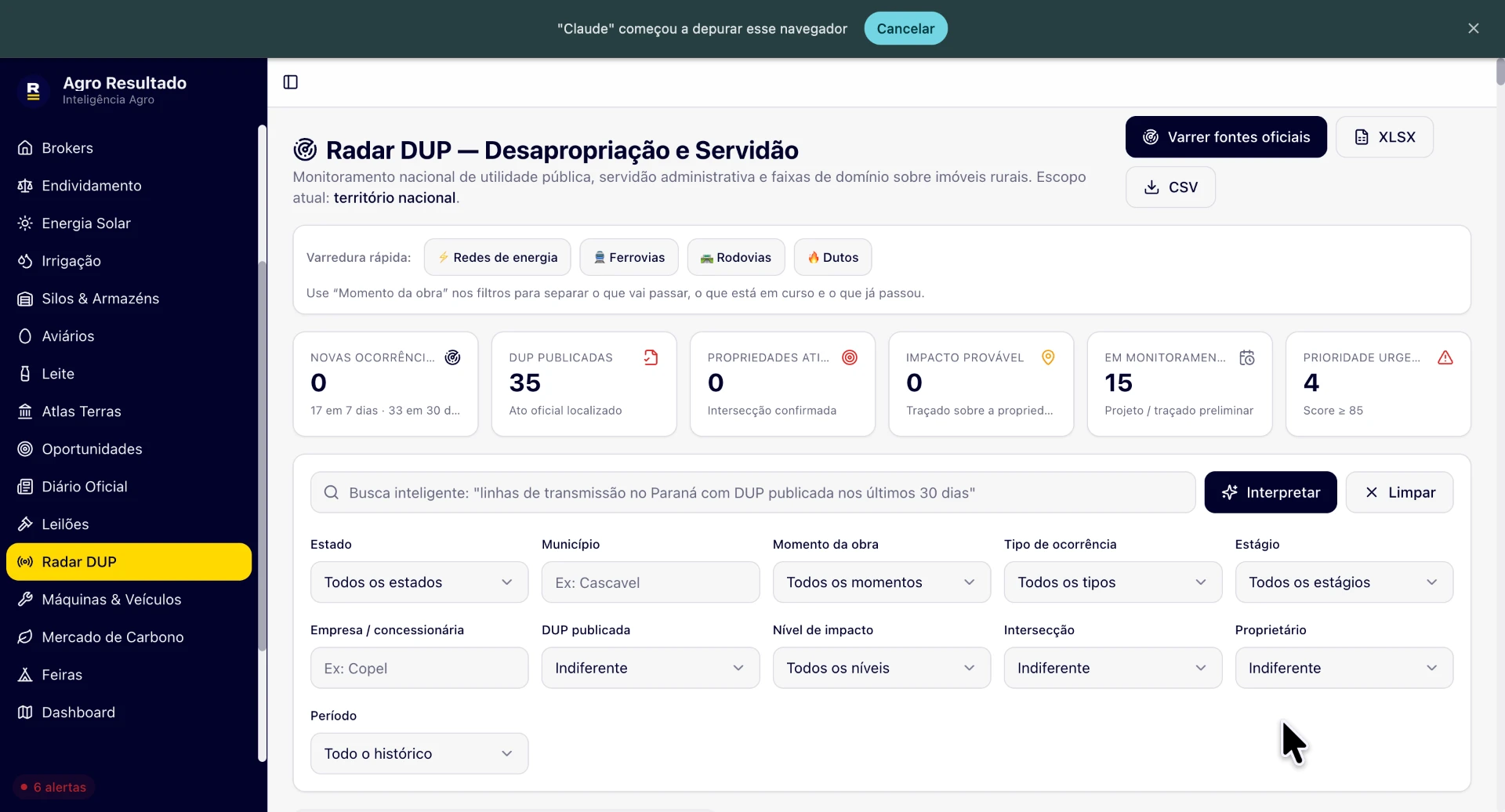Click the Leilões gavel icon
This screenshot has height=812, width=1505.
(x=25, y=524)
